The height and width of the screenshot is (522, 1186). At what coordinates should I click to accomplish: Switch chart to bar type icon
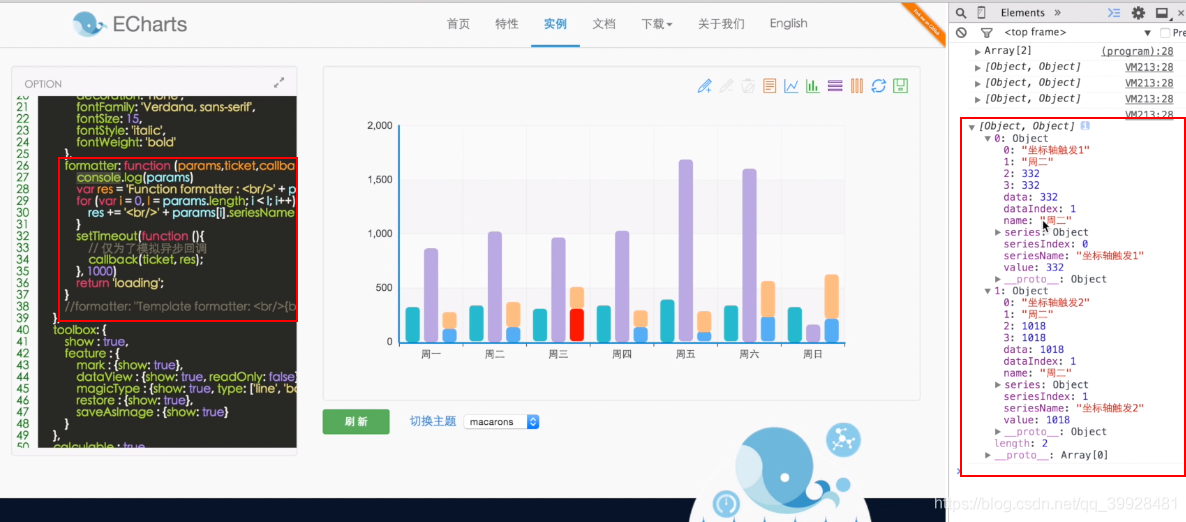813,85
